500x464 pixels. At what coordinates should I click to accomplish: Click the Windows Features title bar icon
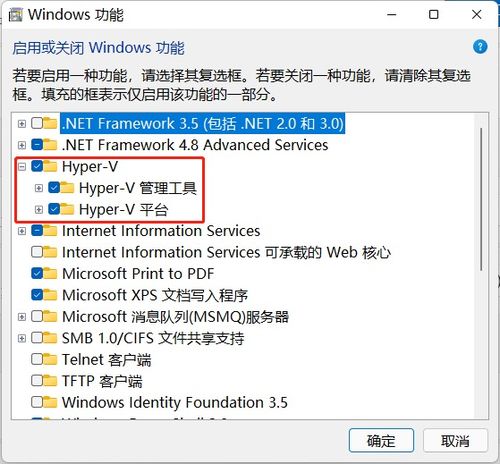(15, 15)
